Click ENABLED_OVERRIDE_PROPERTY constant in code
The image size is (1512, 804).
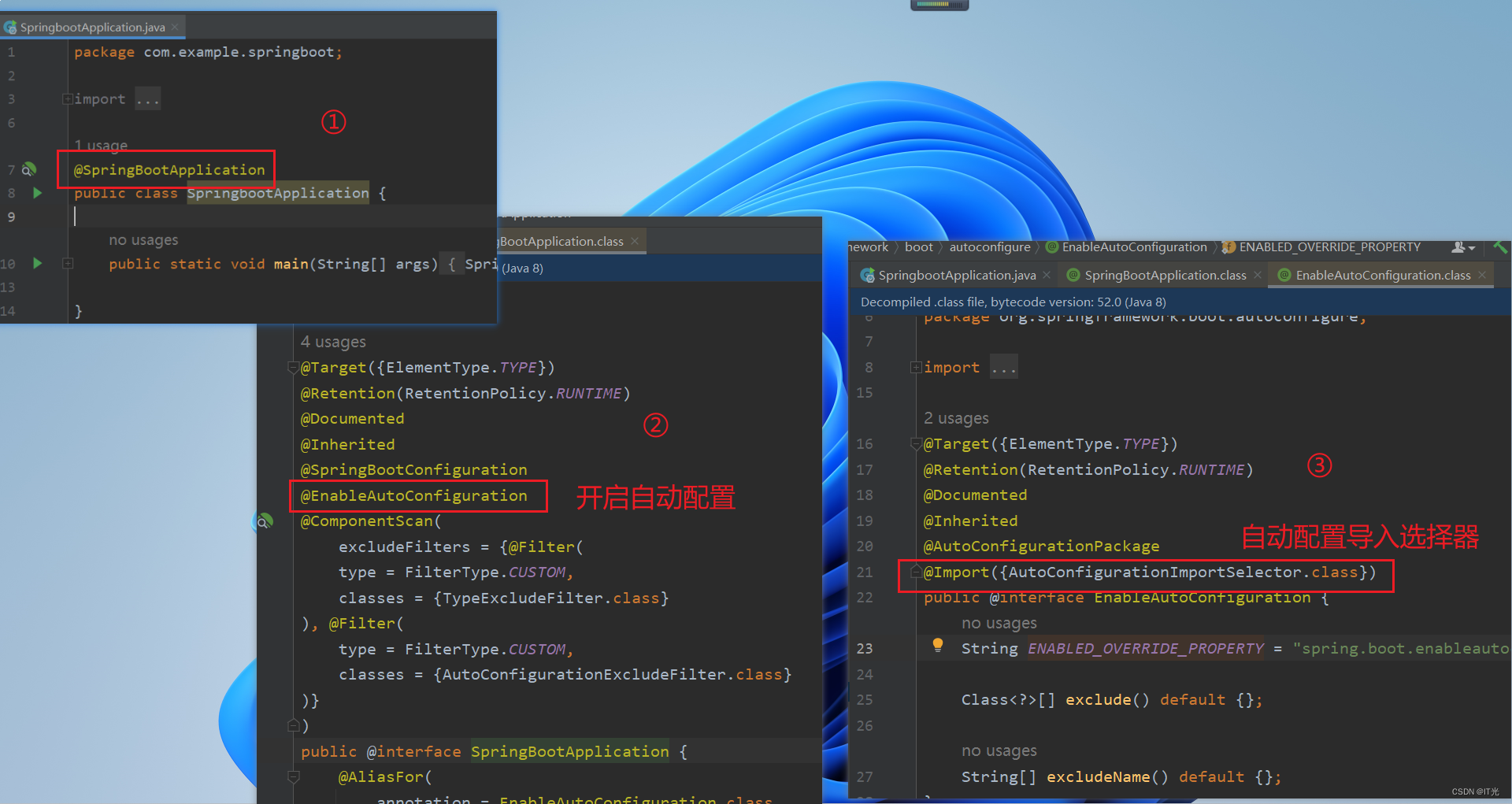coord(1146,649)
